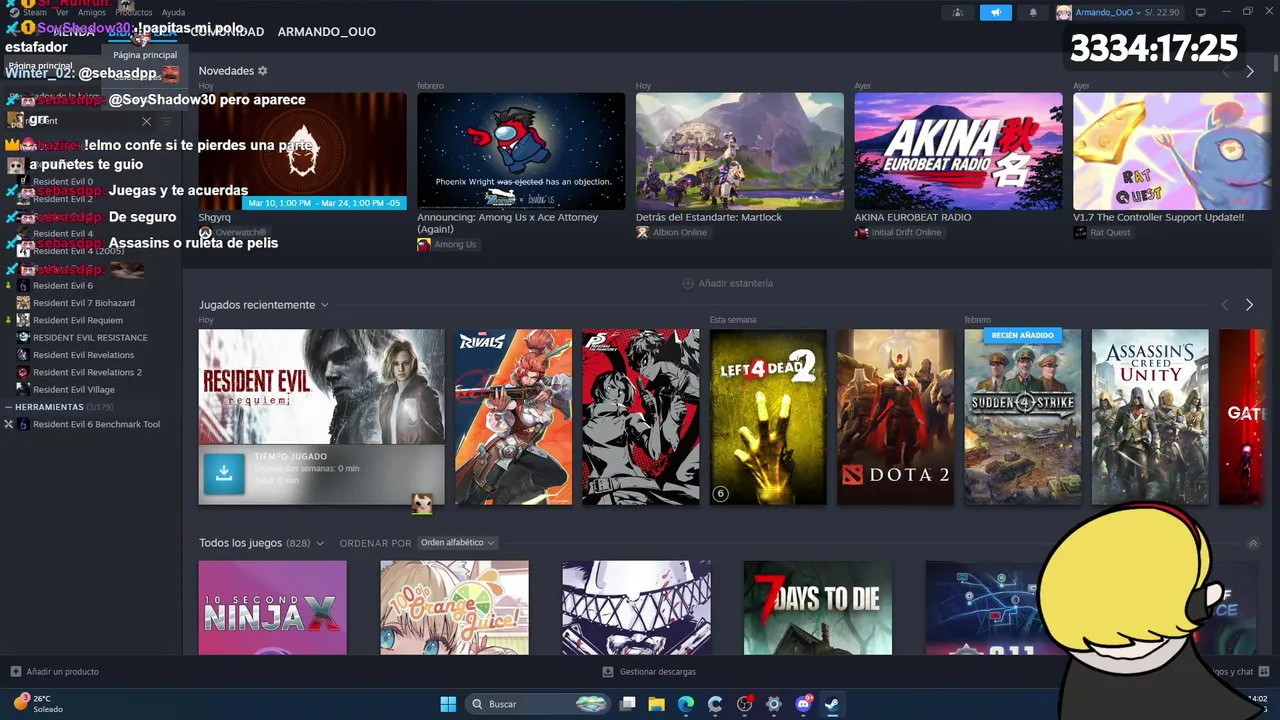This screenshot has width=1280, height=720.
Task: Open the Detrás del Estandarte: Martlock article
Action: (739, 152)
